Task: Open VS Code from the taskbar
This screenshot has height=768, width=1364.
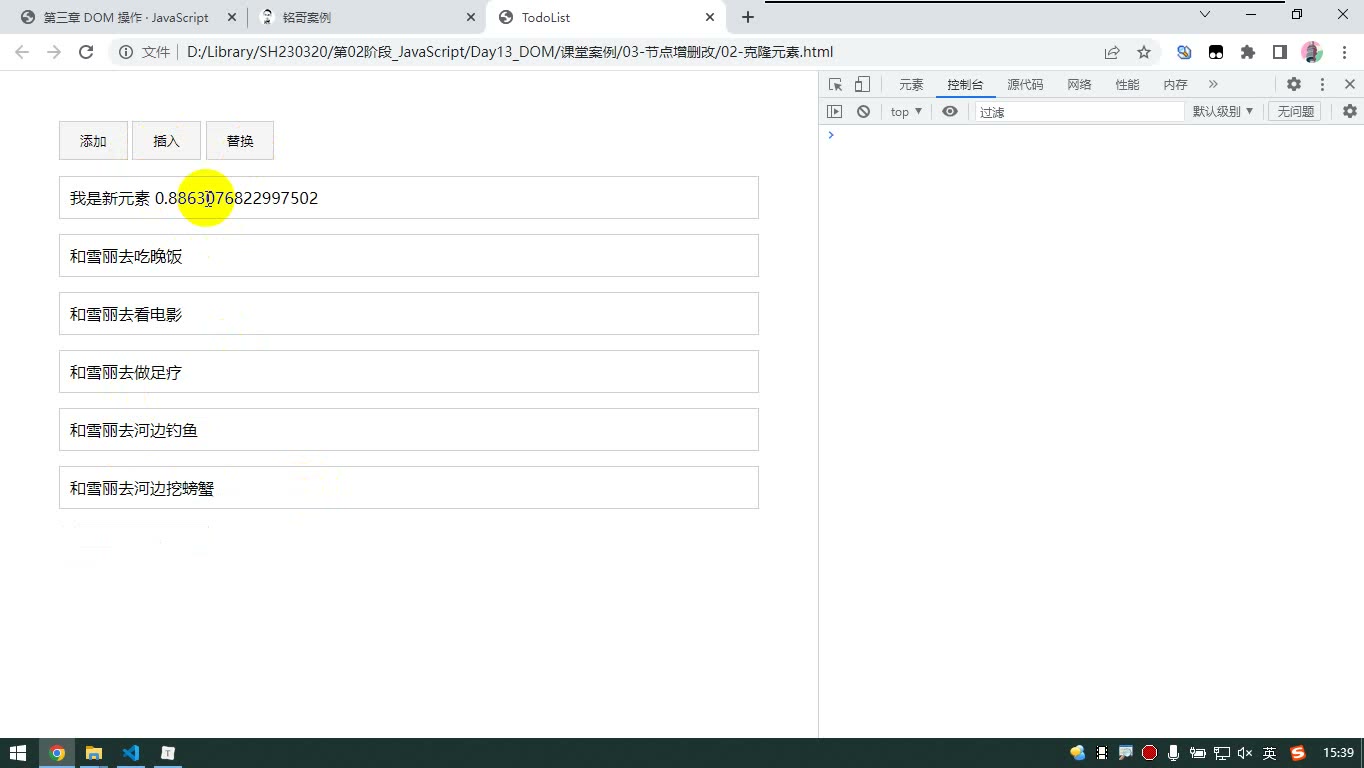Action: [131, 753]
